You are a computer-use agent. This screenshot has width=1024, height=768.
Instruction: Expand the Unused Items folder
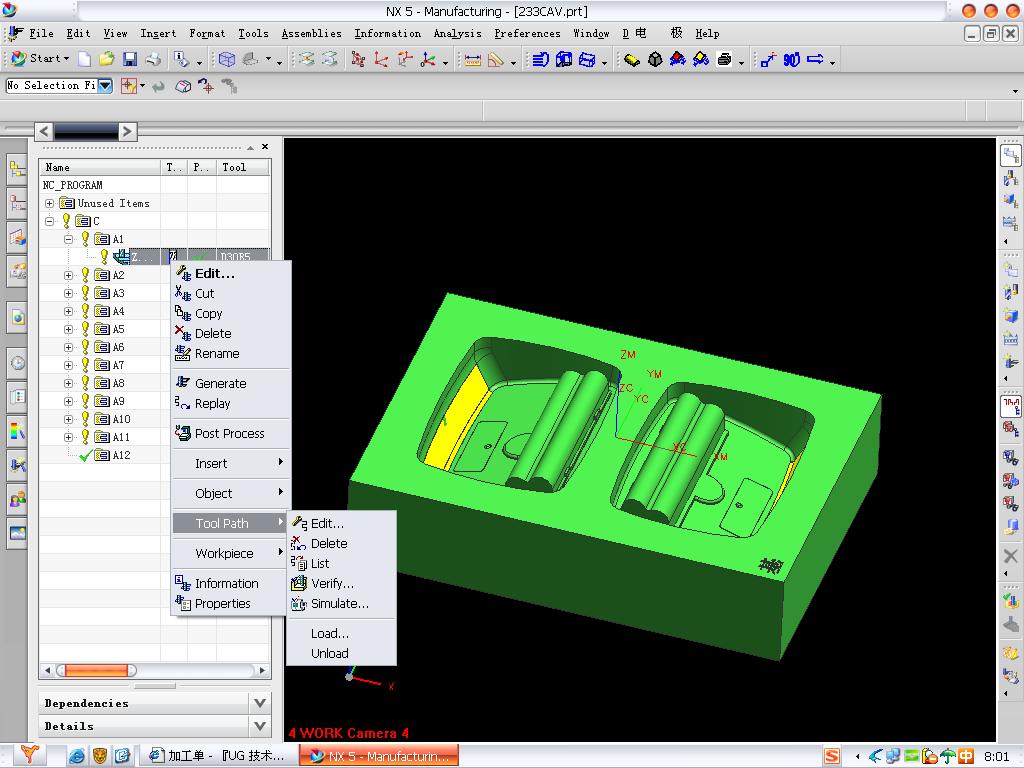click(x=50, y=204)
